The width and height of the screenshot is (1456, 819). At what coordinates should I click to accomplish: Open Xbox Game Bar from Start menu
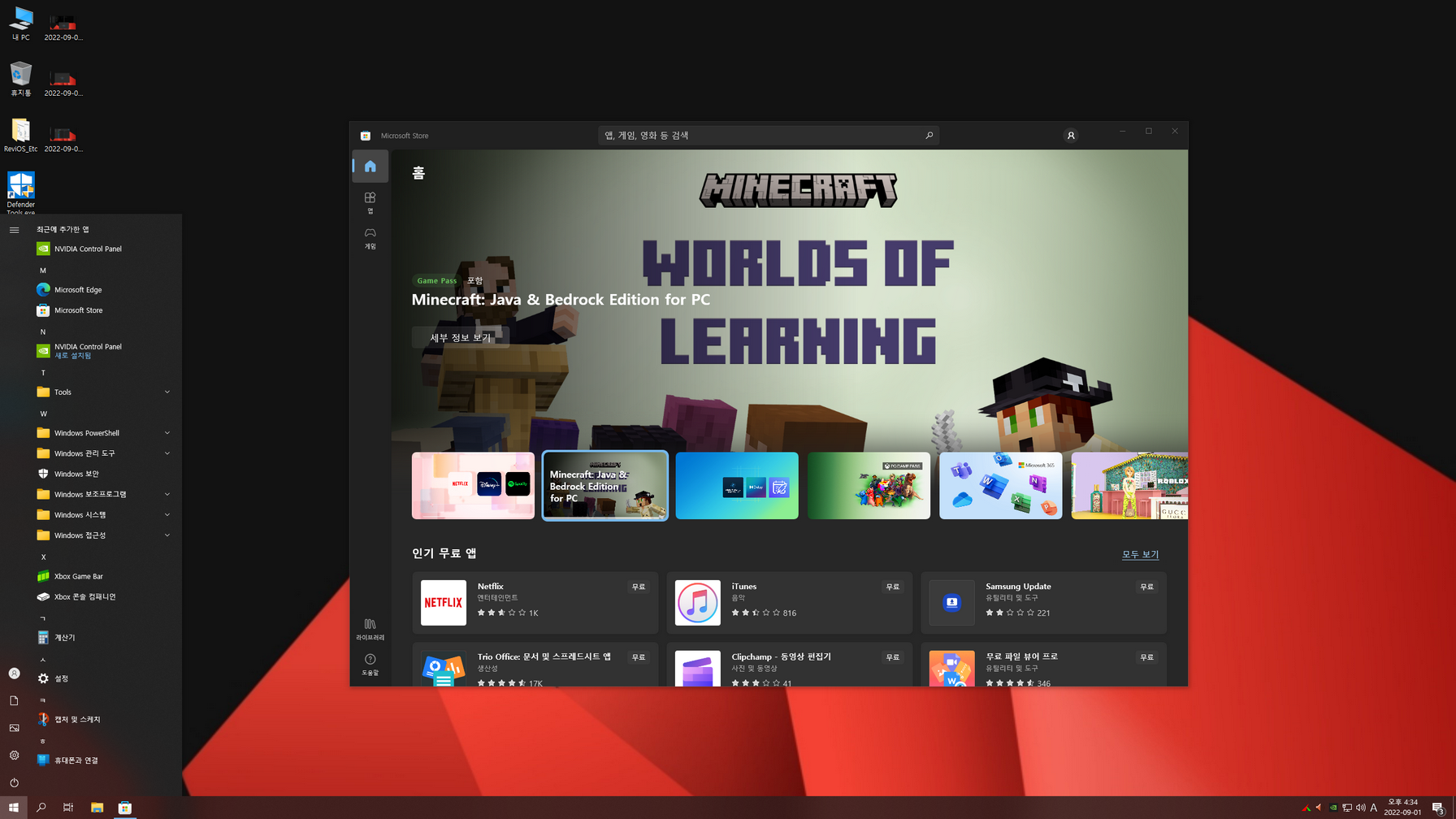(x=104, y=576)
